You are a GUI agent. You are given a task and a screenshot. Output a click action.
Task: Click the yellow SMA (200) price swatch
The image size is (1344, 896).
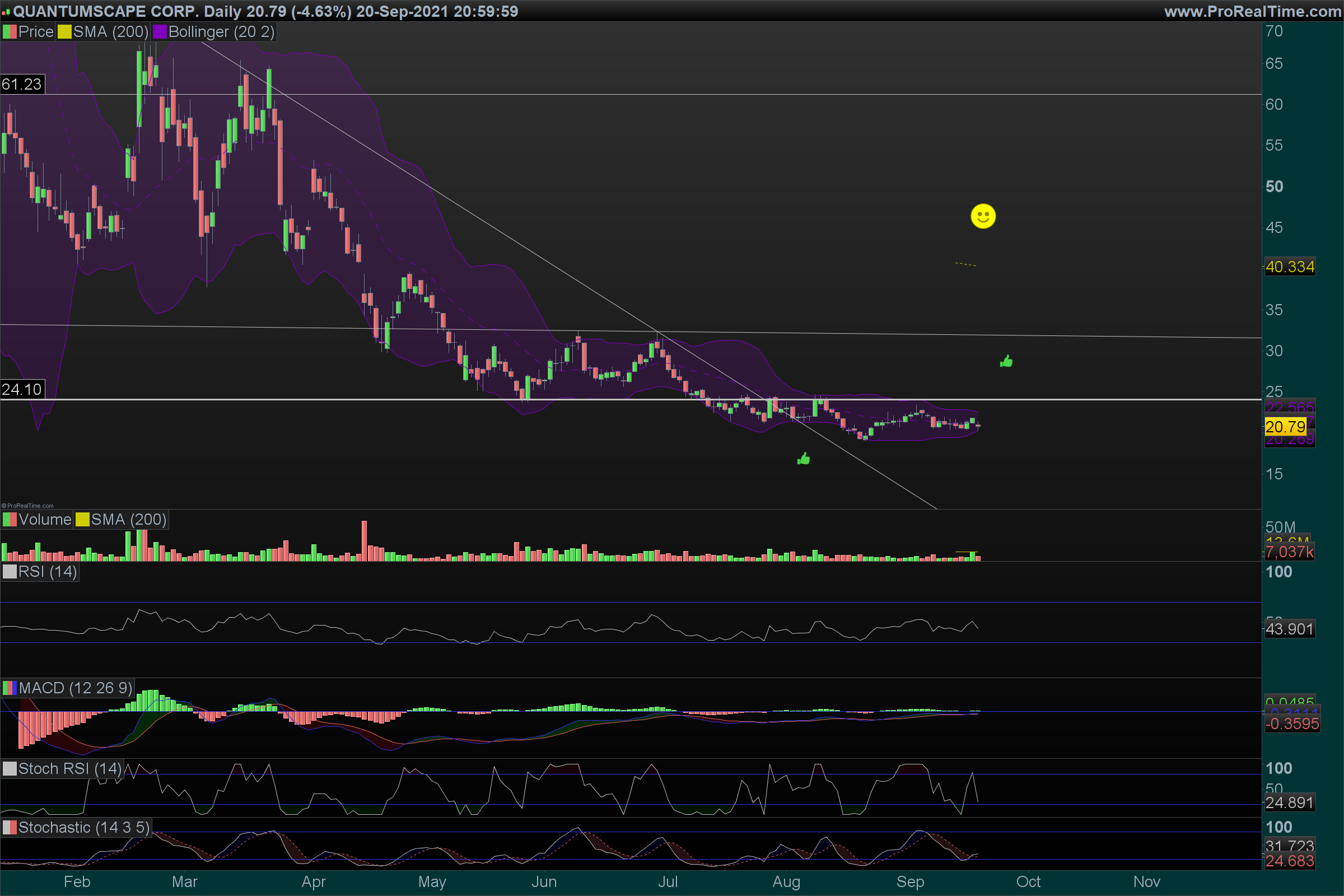pyautogui.click(x=64, y=32)
